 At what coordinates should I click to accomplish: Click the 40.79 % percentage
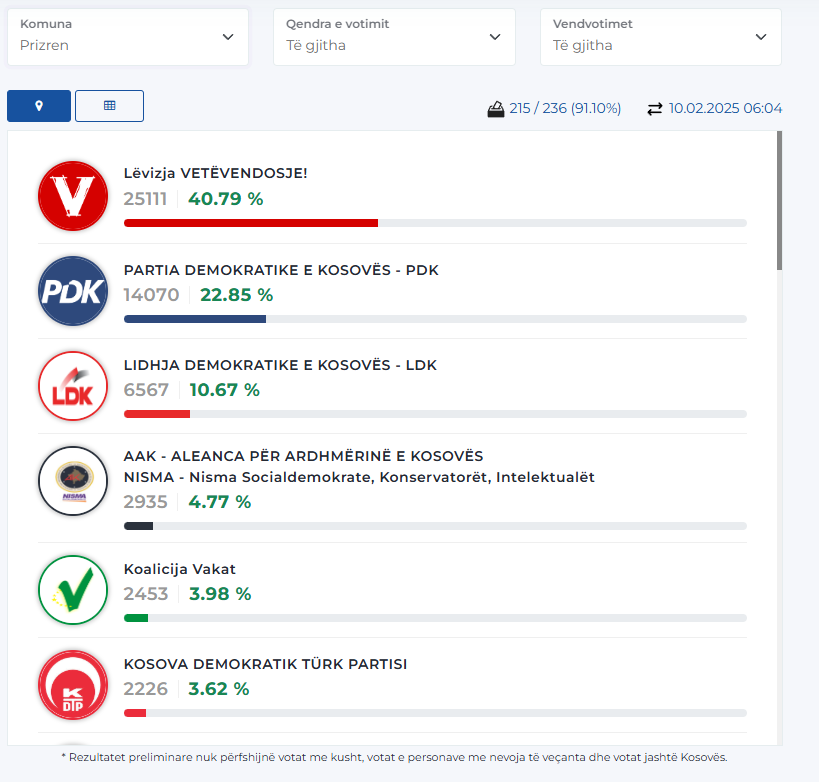point(226,199)
